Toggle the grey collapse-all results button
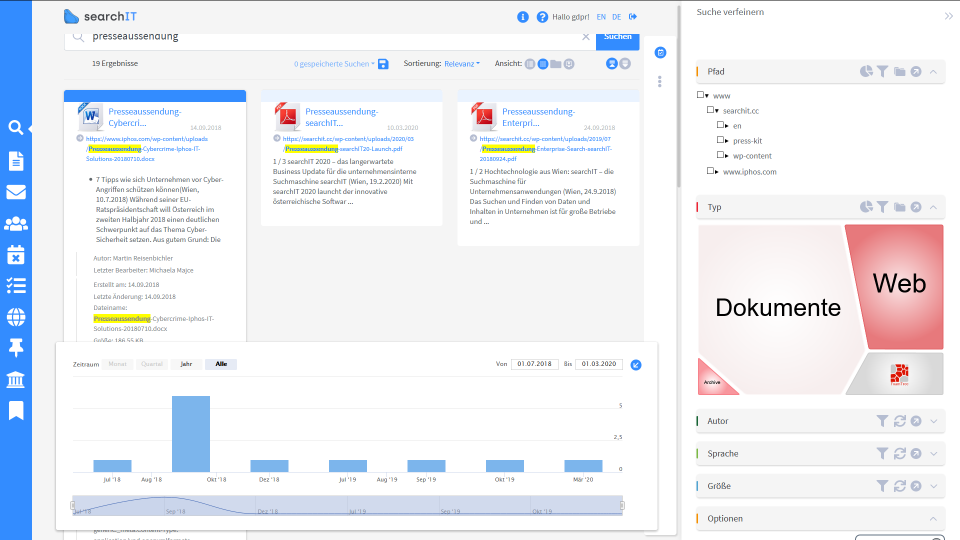 click(x=625, y=64)
